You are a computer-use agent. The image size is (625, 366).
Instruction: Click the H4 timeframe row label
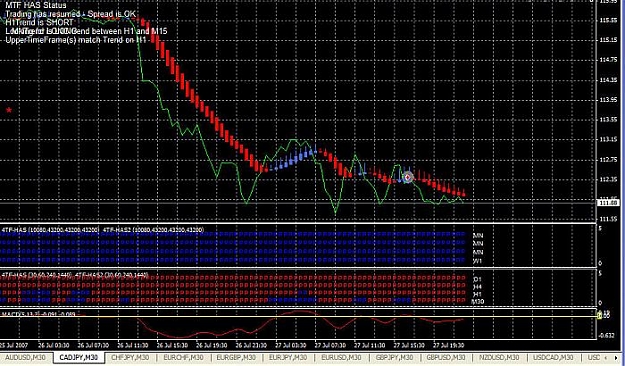tap(478, 287)
